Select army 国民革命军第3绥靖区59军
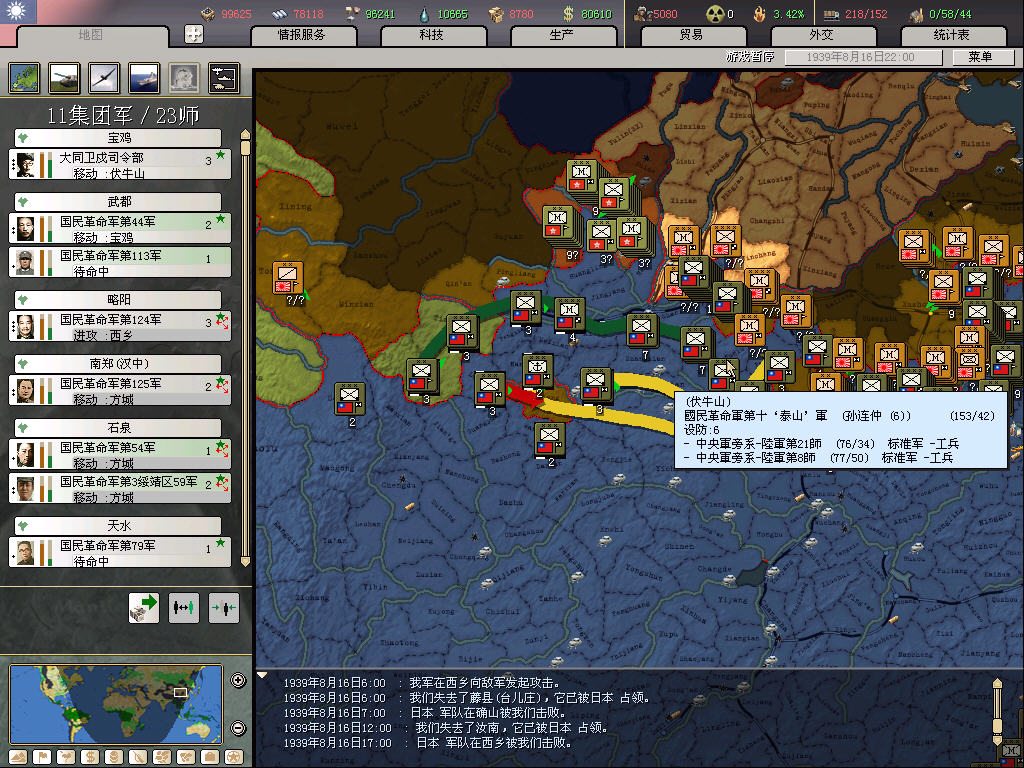Screen dimensions: 1024x768 pos(120,488)
